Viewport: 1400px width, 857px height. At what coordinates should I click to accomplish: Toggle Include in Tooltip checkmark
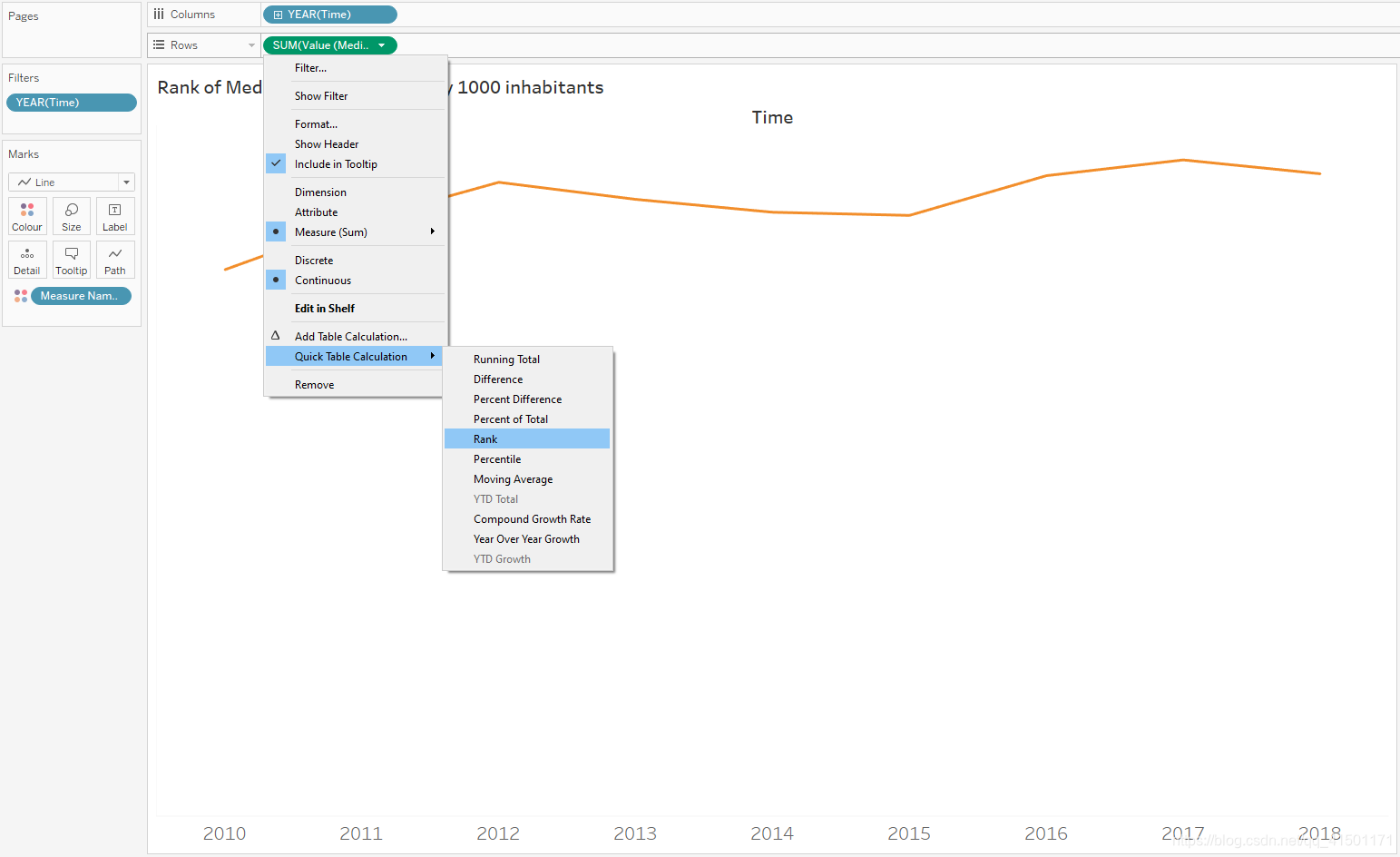click(276, 163)
